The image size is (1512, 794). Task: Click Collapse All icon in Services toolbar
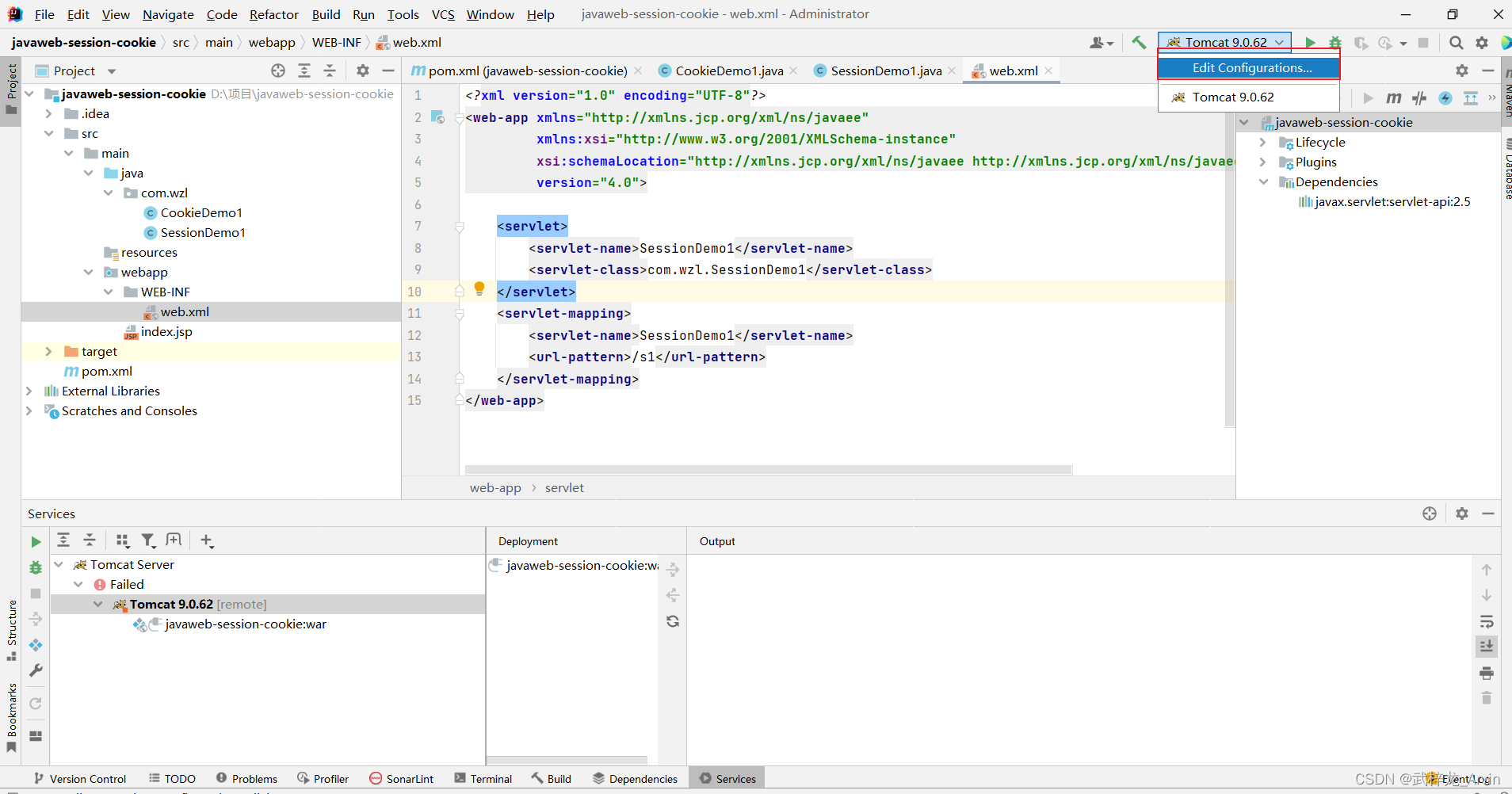tap(90, 540)
